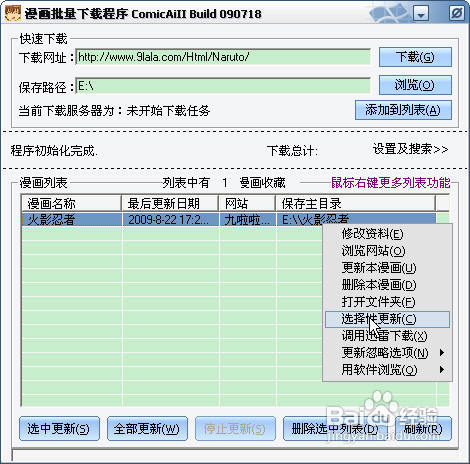Click the 浏览(O) browse path button
Viewport: 470px width, 464px height.
pos(415,85)
